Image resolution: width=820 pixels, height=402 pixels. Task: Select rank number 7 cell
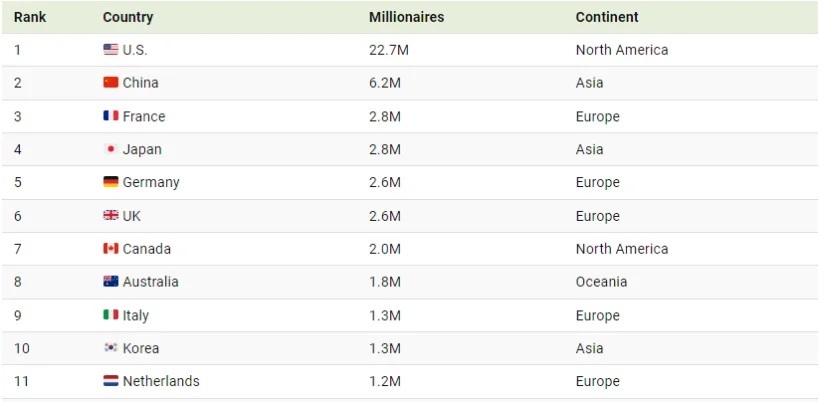[x=18, y=248]
